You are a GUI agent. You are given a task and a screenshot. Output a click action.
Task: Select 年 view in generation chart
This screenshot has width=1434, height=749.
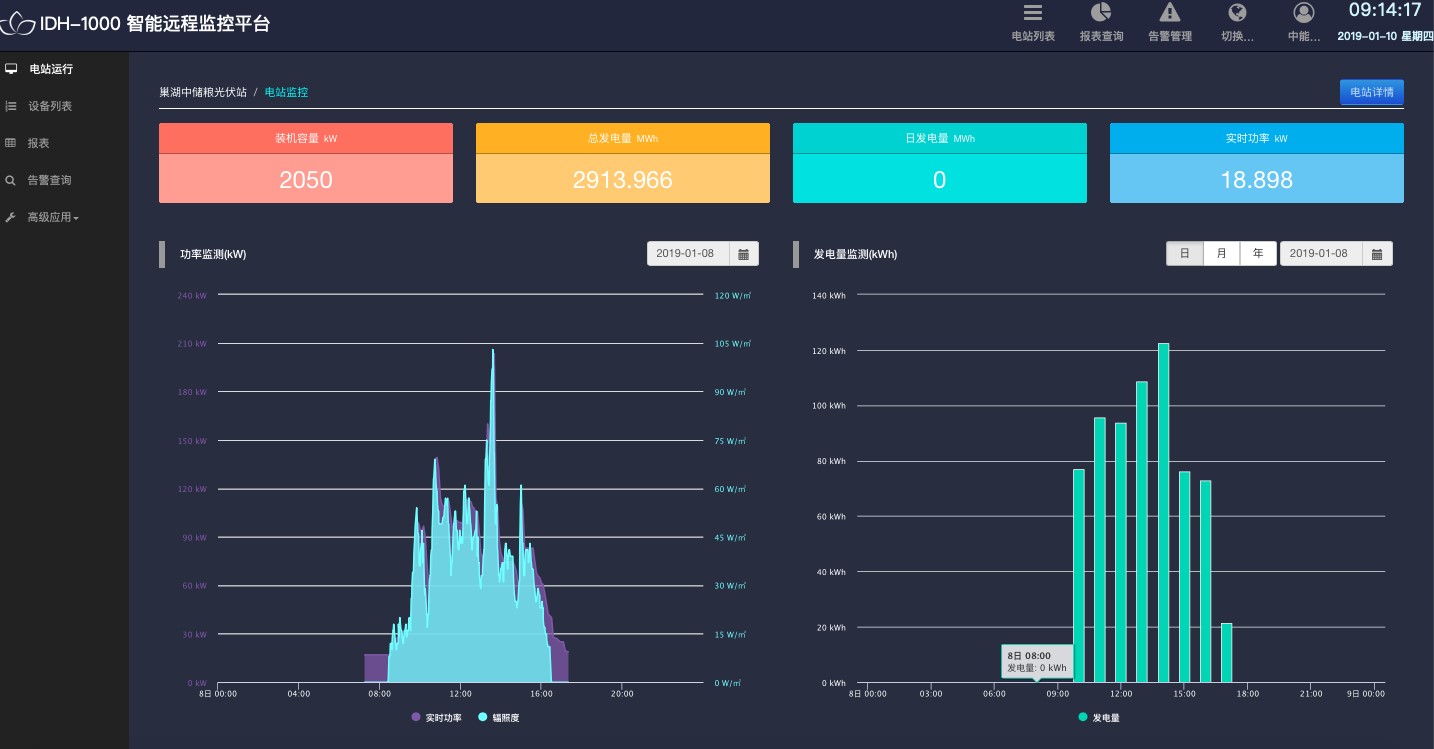1258,254
